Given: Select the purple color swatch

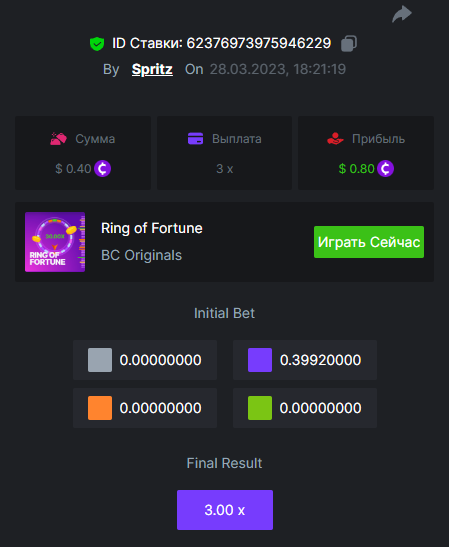Looking at the screenshot, I should pos(260,360).
